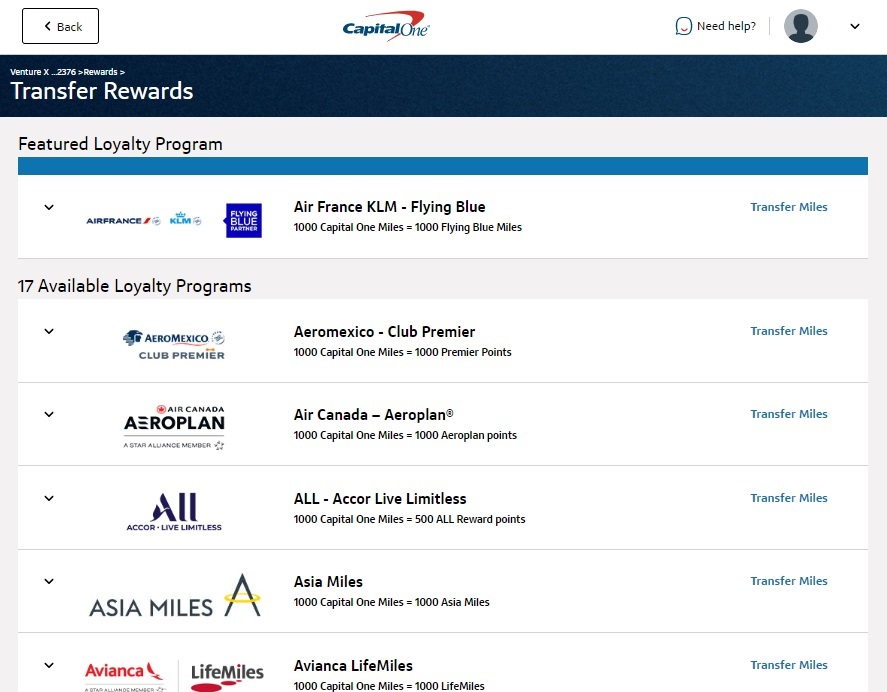Click the KLM logo

[186, 218]
